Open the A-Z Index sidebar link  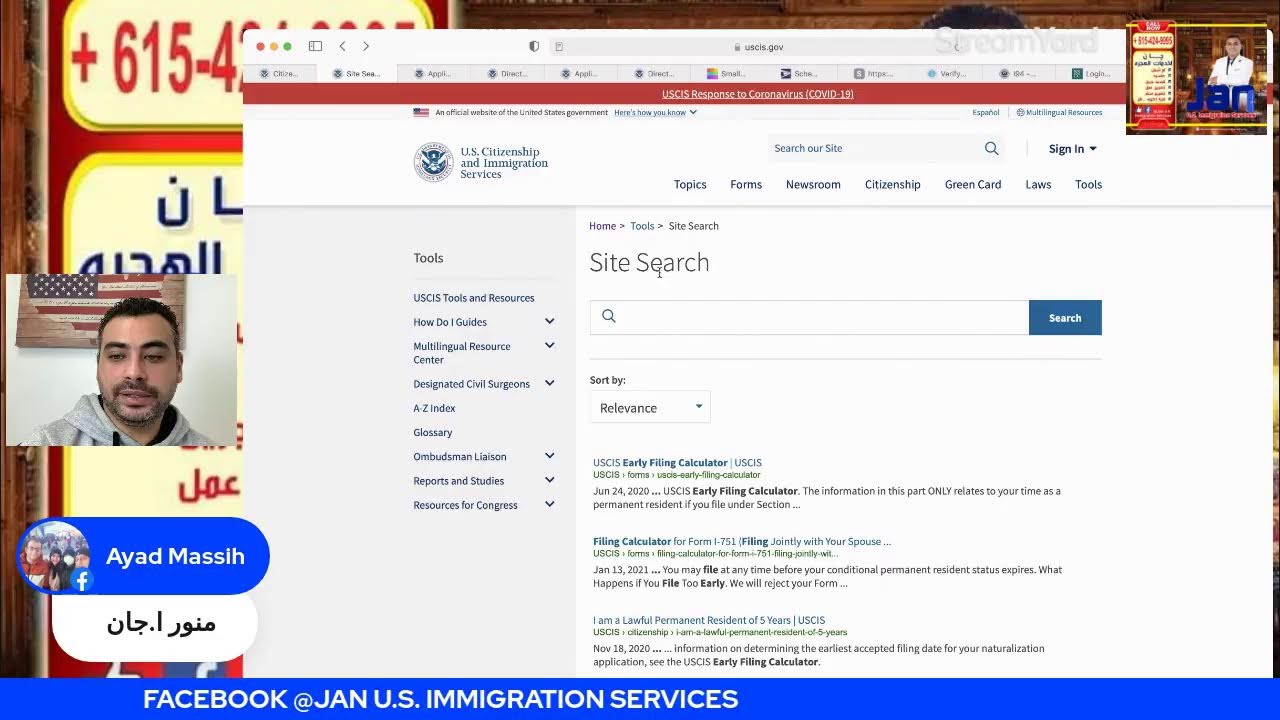coord(434,408)
